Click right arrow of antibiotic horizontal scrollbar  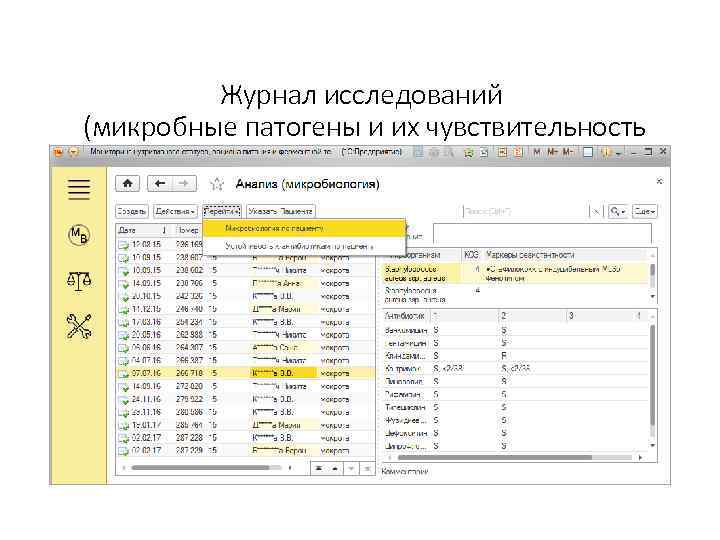tap(641, 457)
